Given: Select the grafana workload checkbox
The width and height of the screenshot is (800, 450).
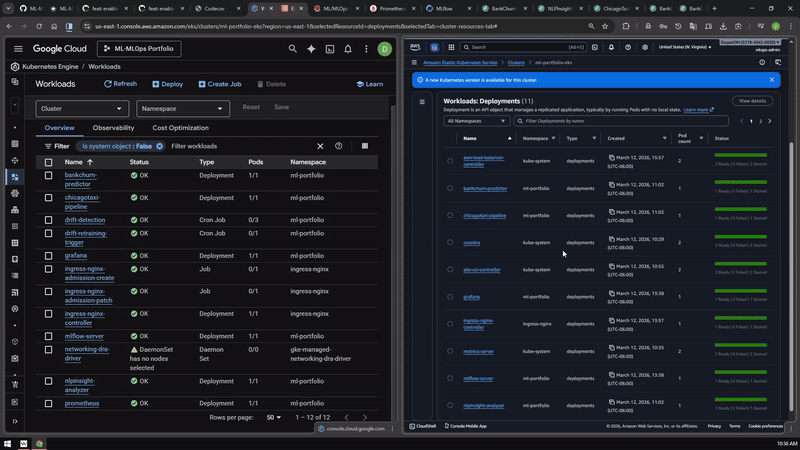Looking at the screenshot, I should 48,256.
